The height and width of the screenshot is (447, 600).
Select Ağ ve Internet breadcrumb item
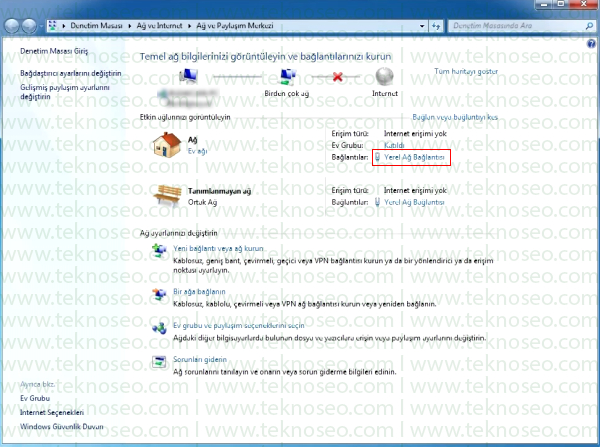159,26
